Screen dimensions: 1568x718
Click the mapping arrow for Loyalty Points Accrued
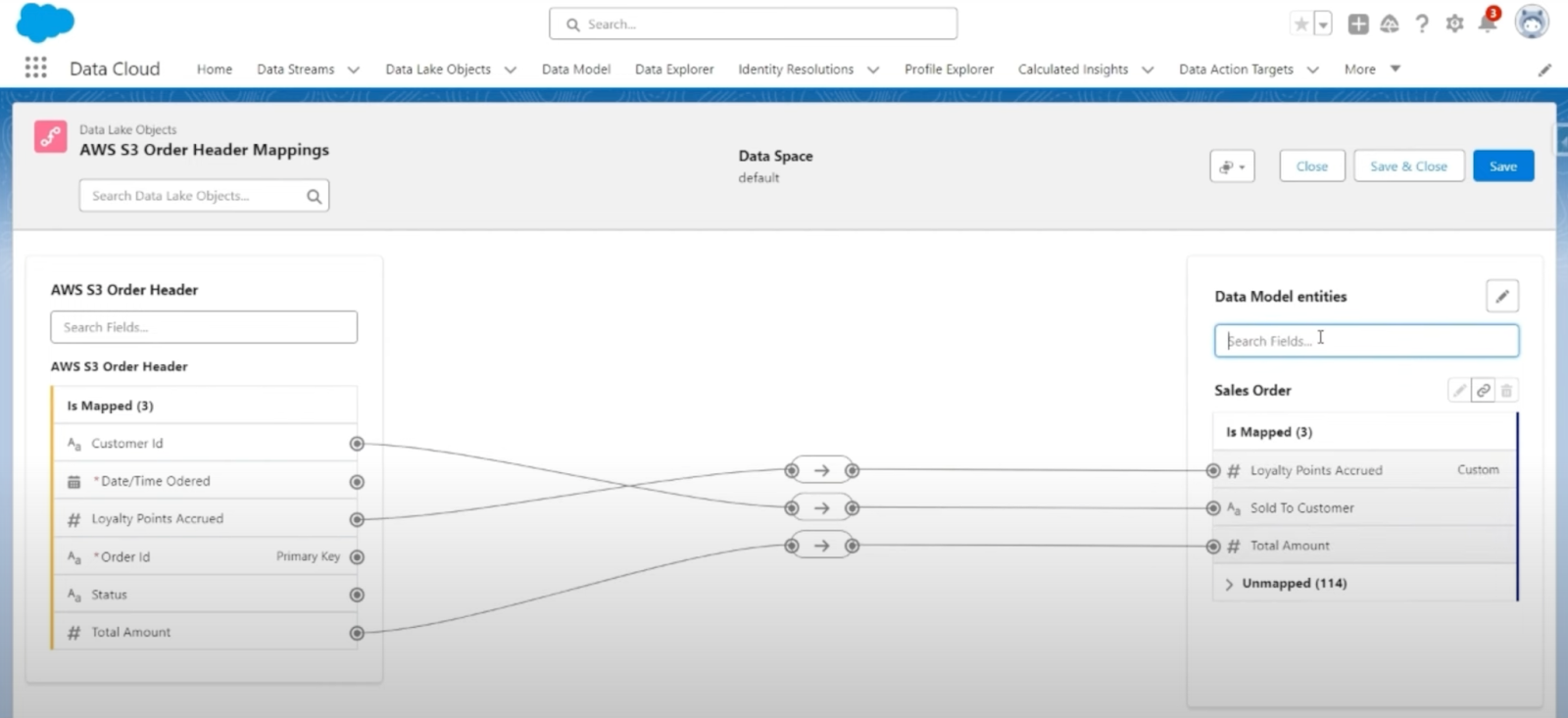tap(822, 470)
